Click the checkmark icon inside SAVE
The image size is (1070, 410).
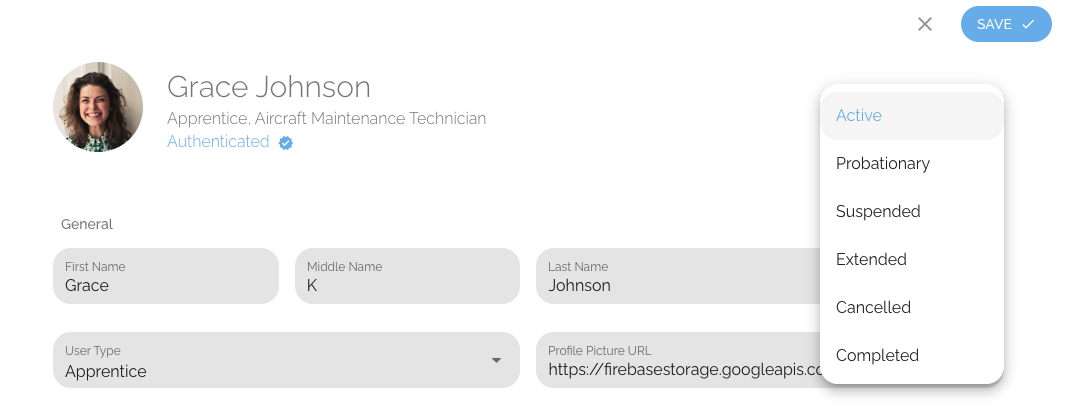click(1028, 25)
